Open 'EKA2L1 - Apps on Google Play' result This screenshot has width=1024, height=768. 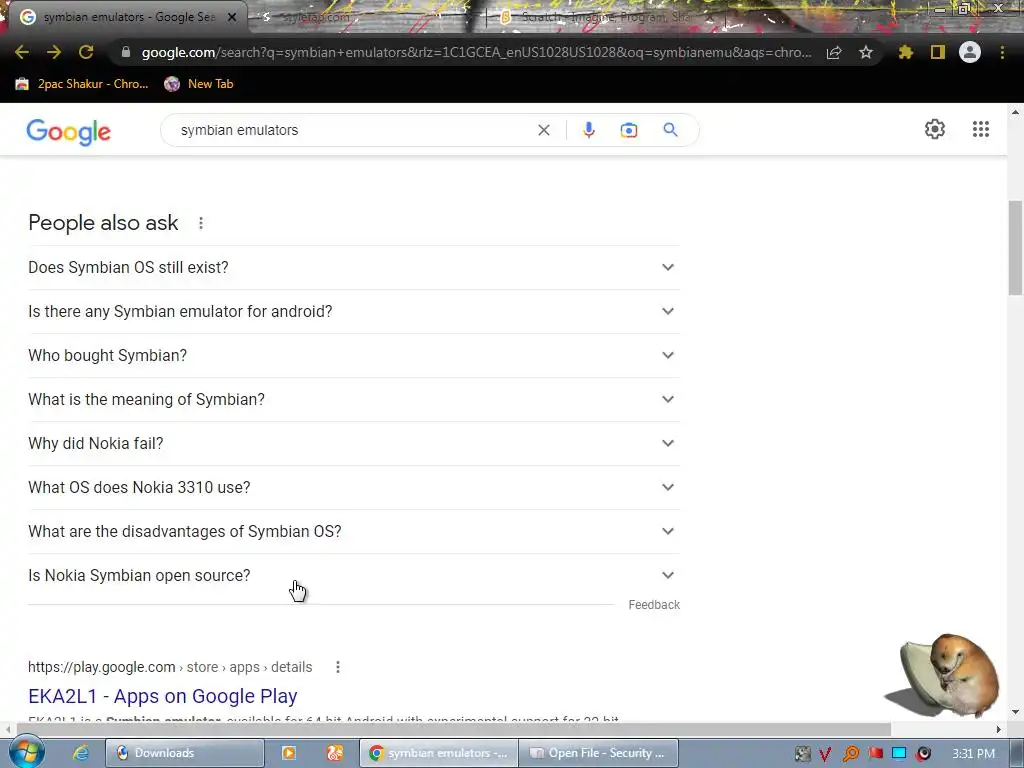163,696
